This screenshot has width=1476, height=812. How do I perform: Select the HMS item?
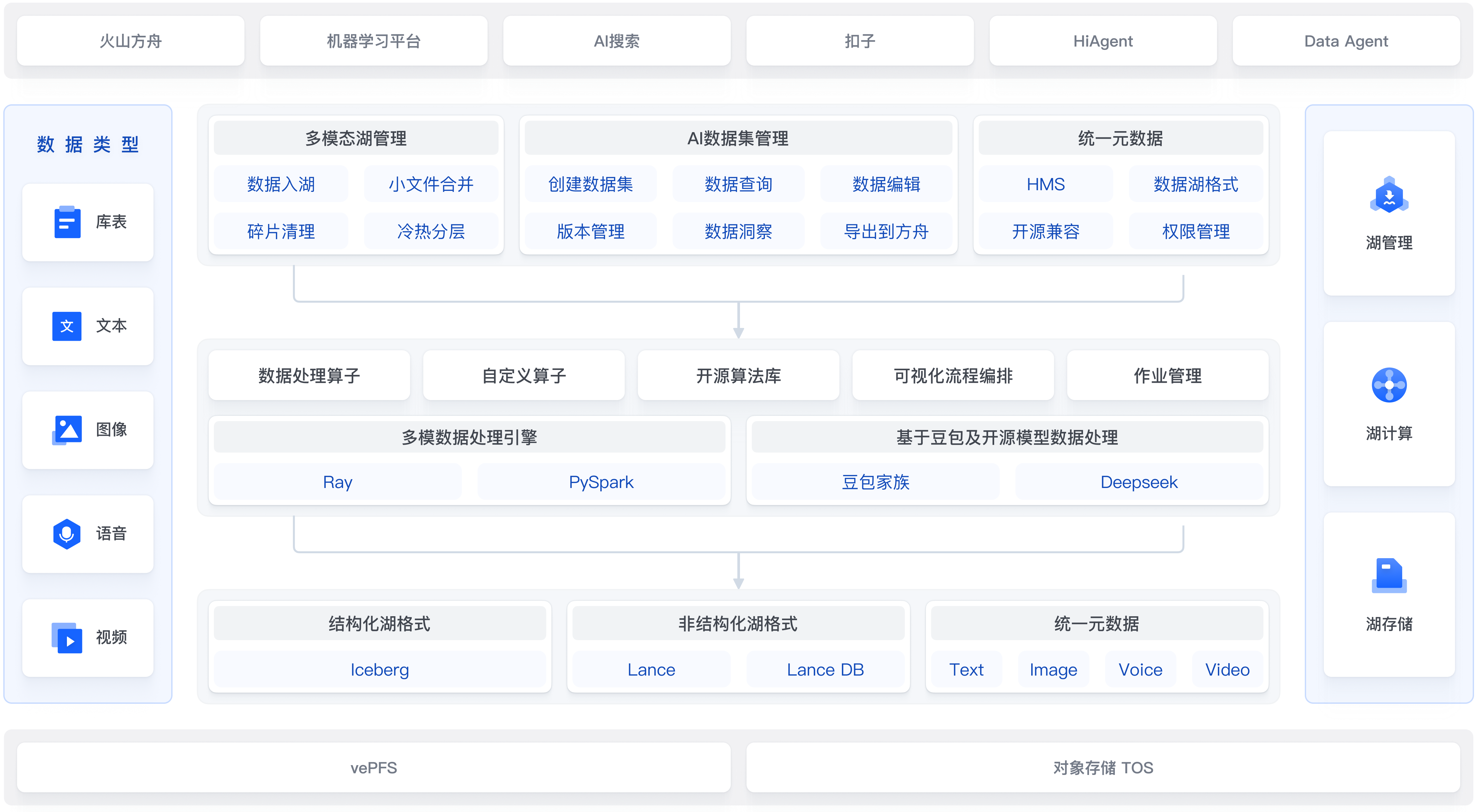tap(1046, 184)
